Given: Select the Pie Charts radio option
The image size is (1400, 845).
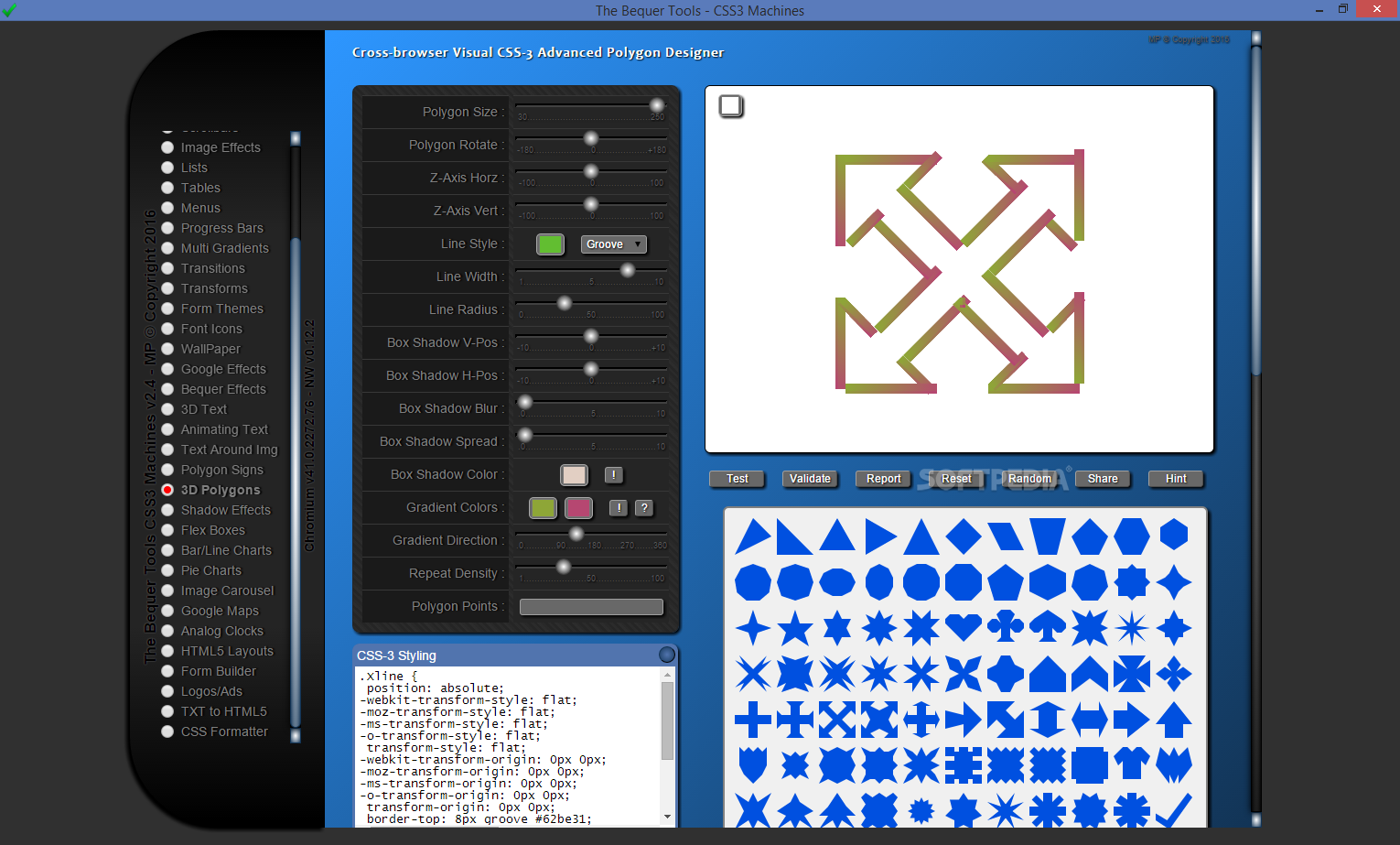Looking at the screenshot, I should point(167,570).
